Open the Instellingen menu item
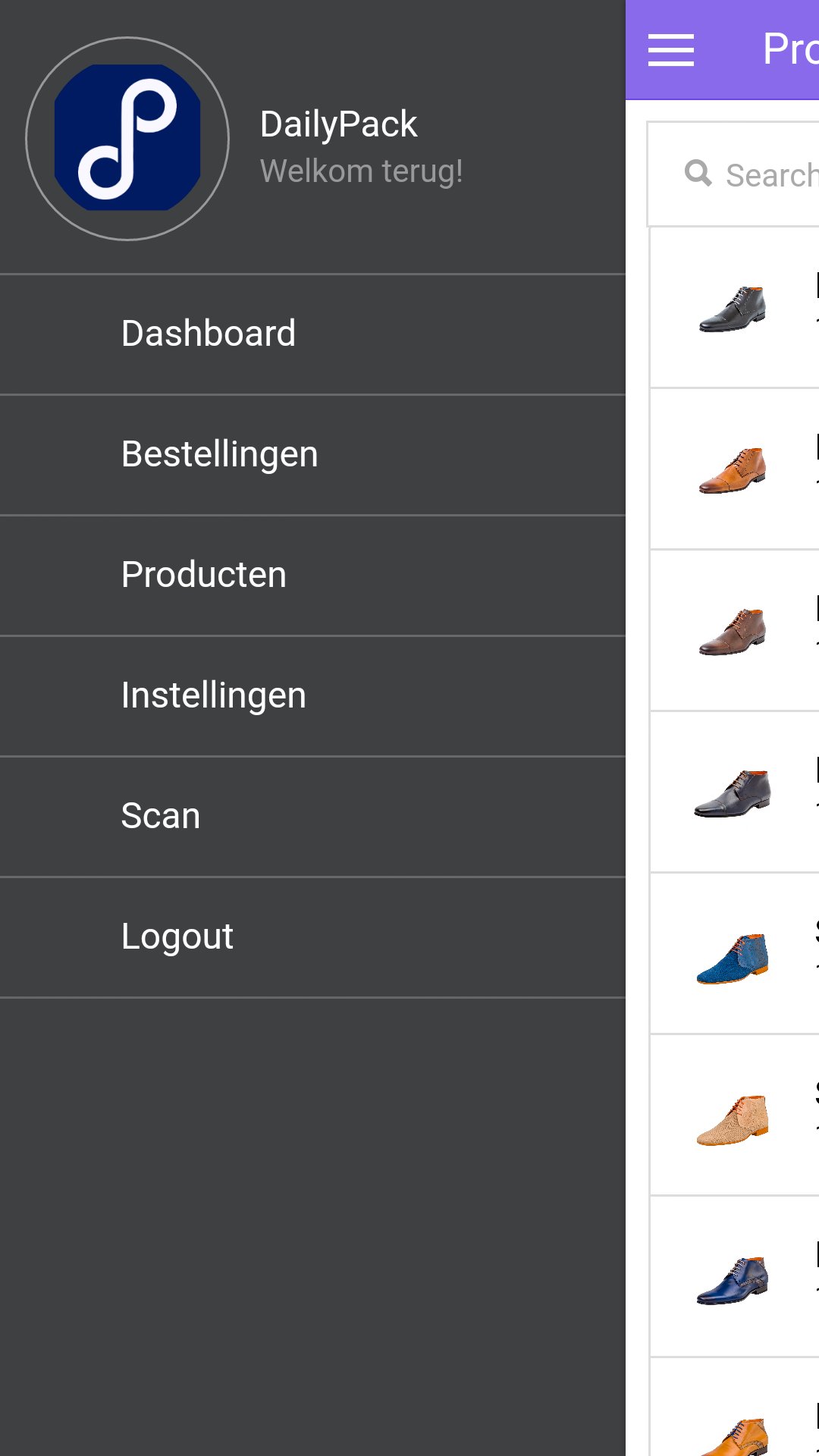The width and height of the screenshot is (819, 1456). coord(213,695)
